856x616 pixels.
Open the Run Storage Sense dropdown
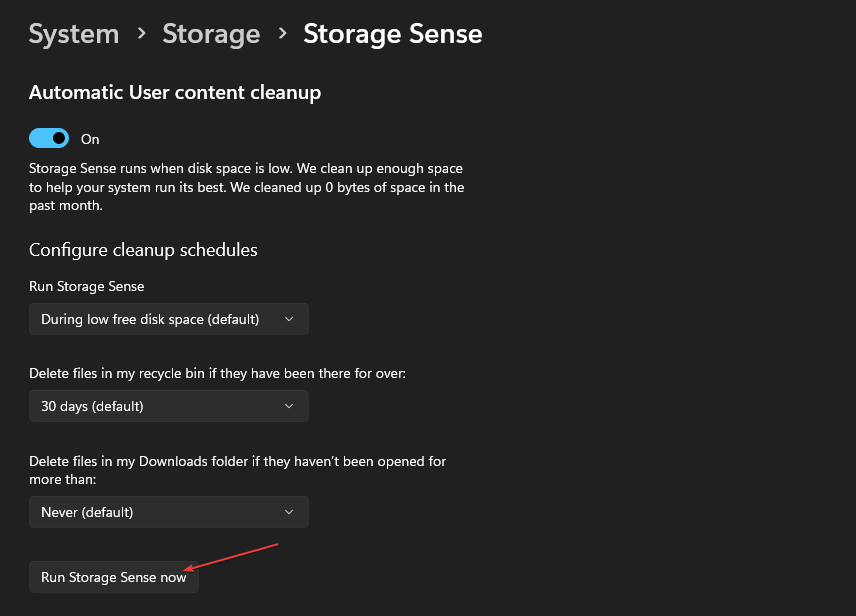coord(168,319)
